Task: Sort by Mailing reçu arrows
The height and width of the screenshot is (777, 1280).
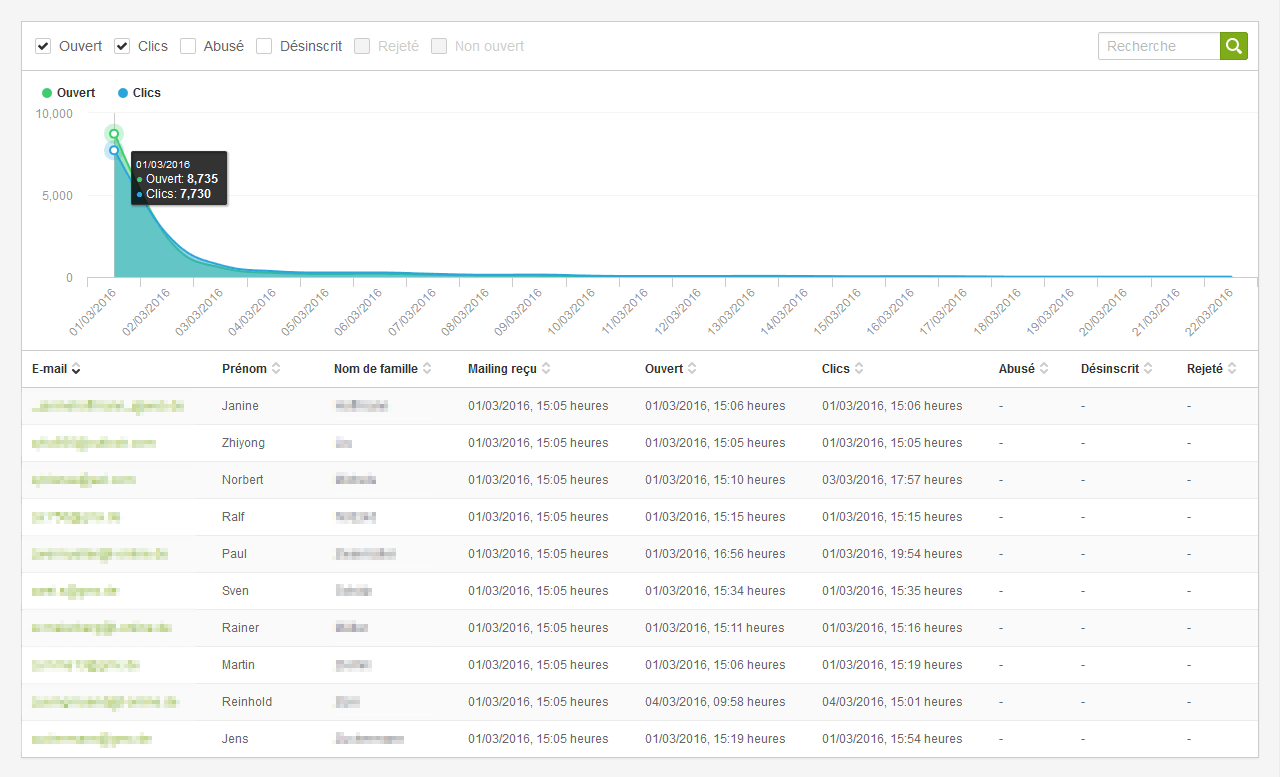Action: click(x=546, y=369)
